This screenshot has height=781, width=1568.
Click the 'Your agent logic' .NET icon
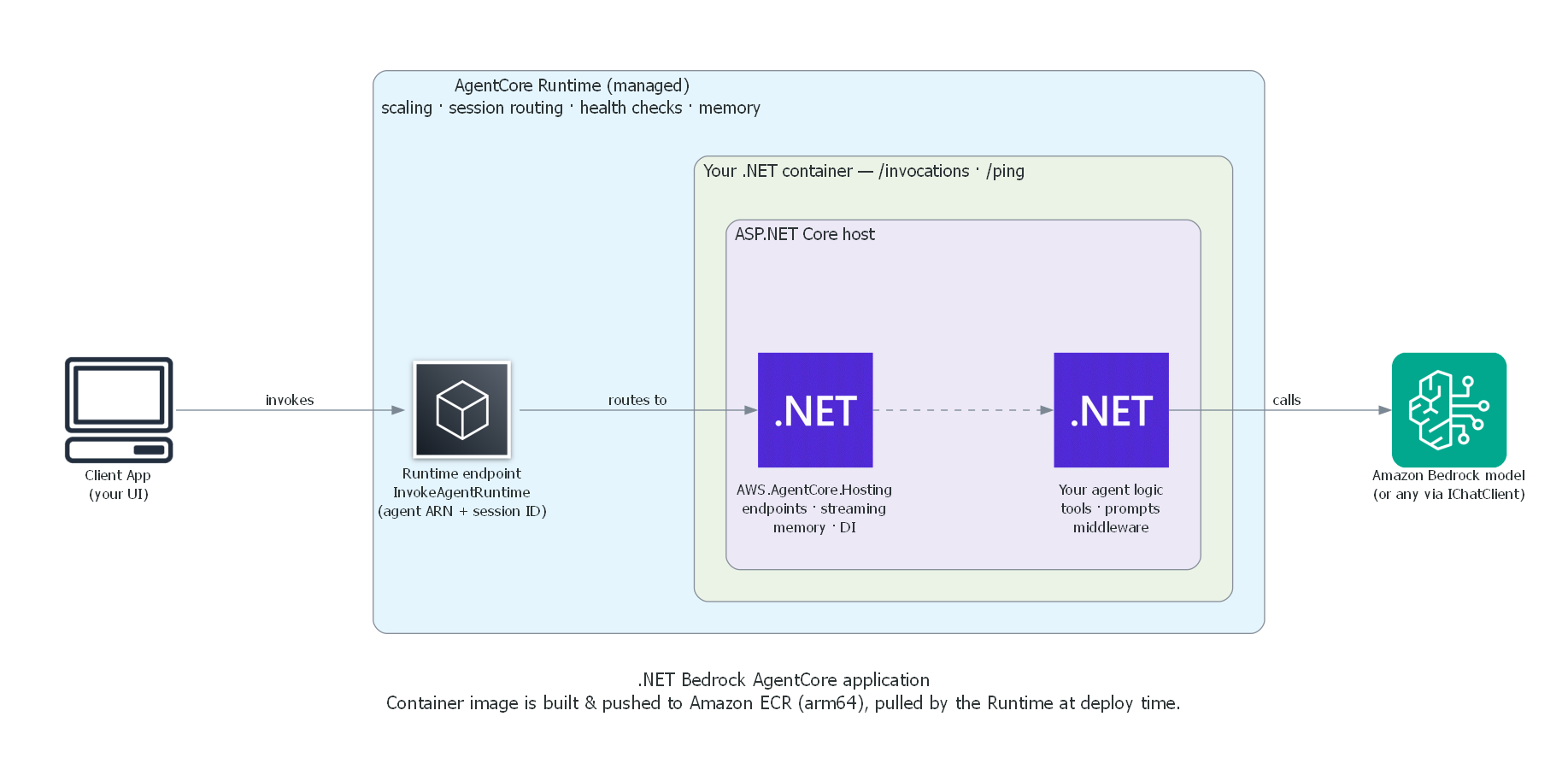(1111, 410)
